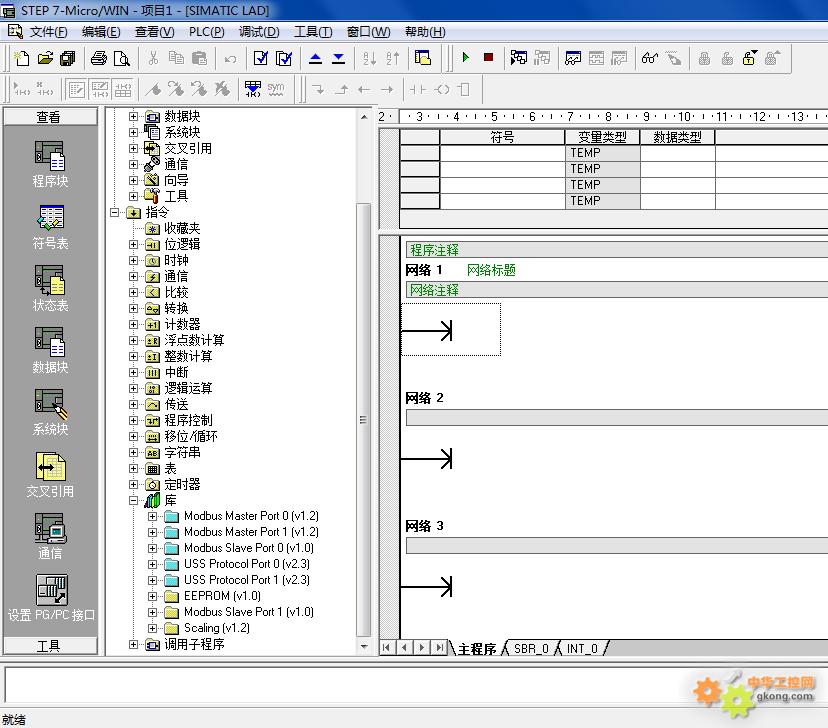Select the 程序控制 tree item
Image resolution: width=828 pixels, height=728 pixels.
click(x=189, y=421)
